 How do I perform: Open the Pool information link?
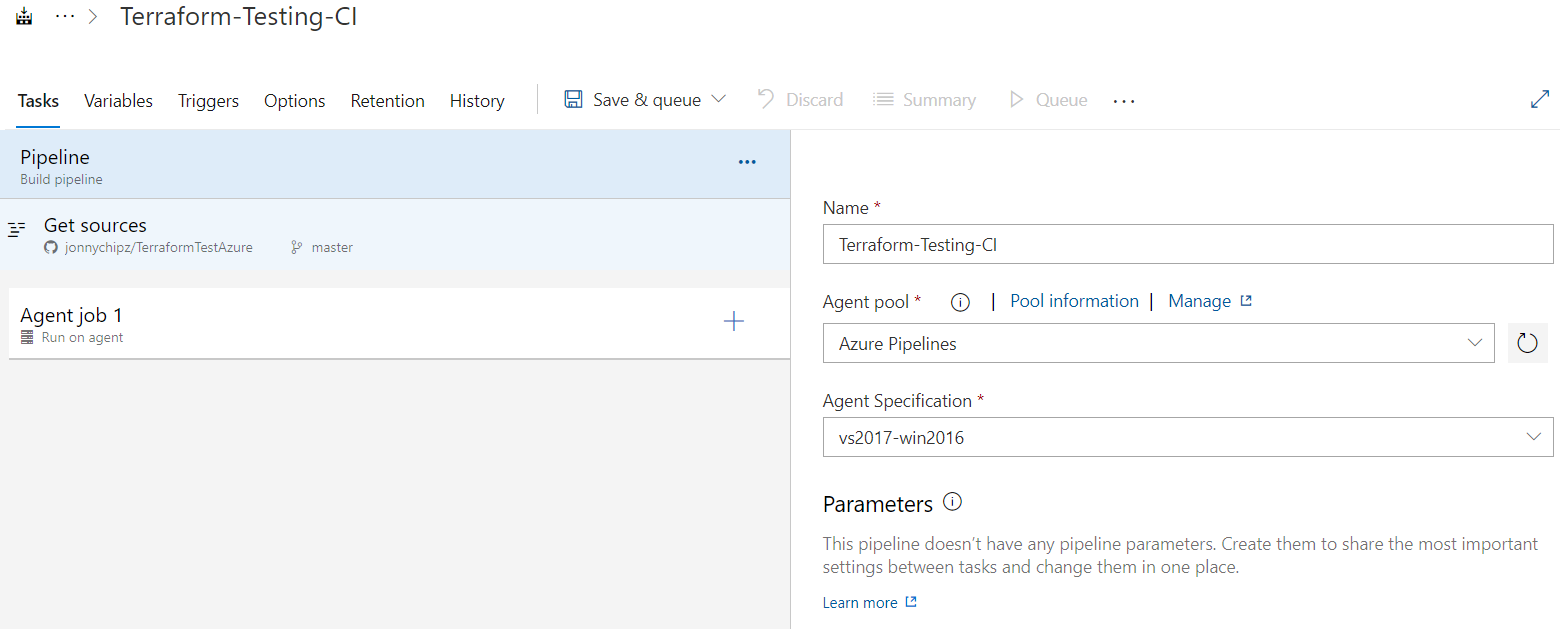pyautogui.click(x=1074, y=301)
